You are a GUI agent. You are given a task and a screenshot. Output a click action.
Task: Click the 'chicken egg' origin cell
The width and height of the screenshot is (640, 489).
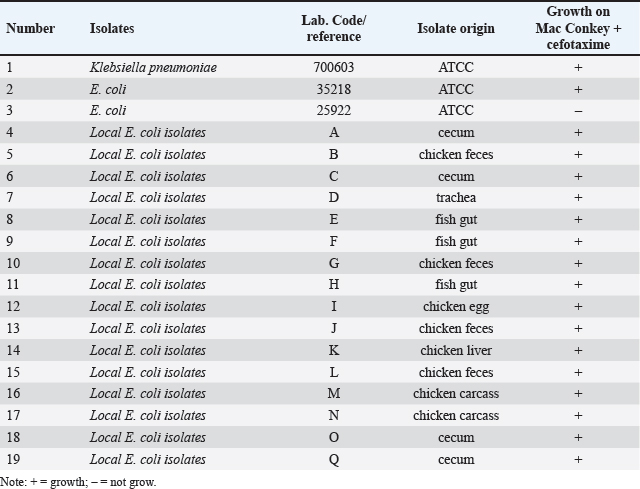(x=456, y=307)
